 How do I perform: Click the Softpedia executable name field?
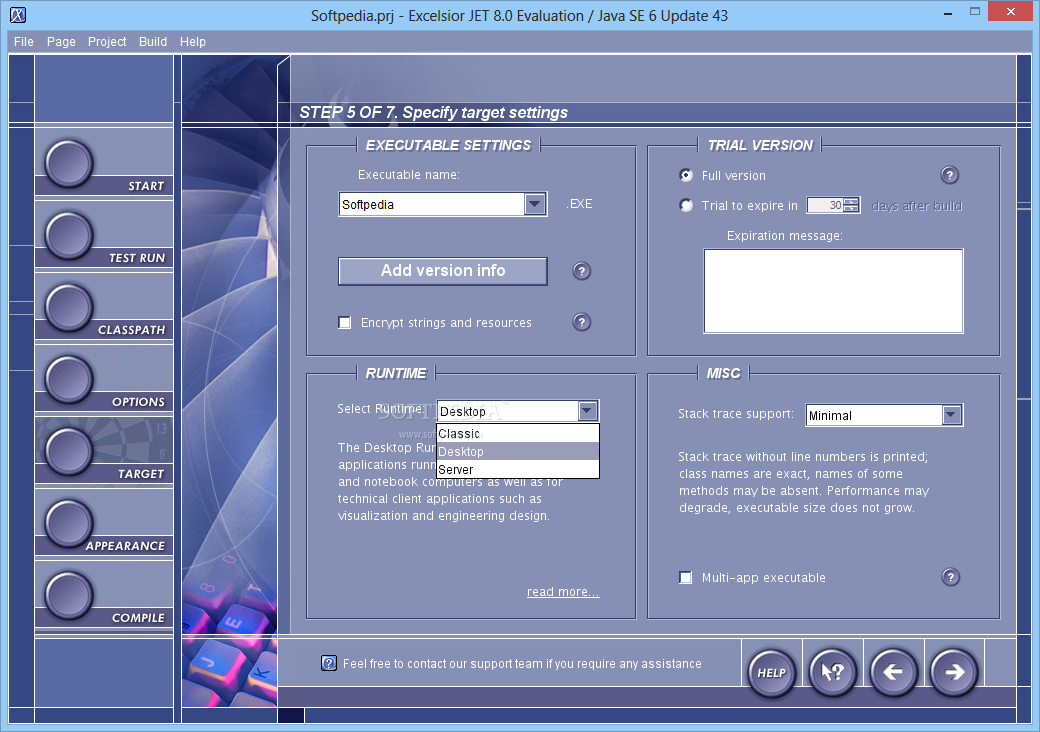431,204
